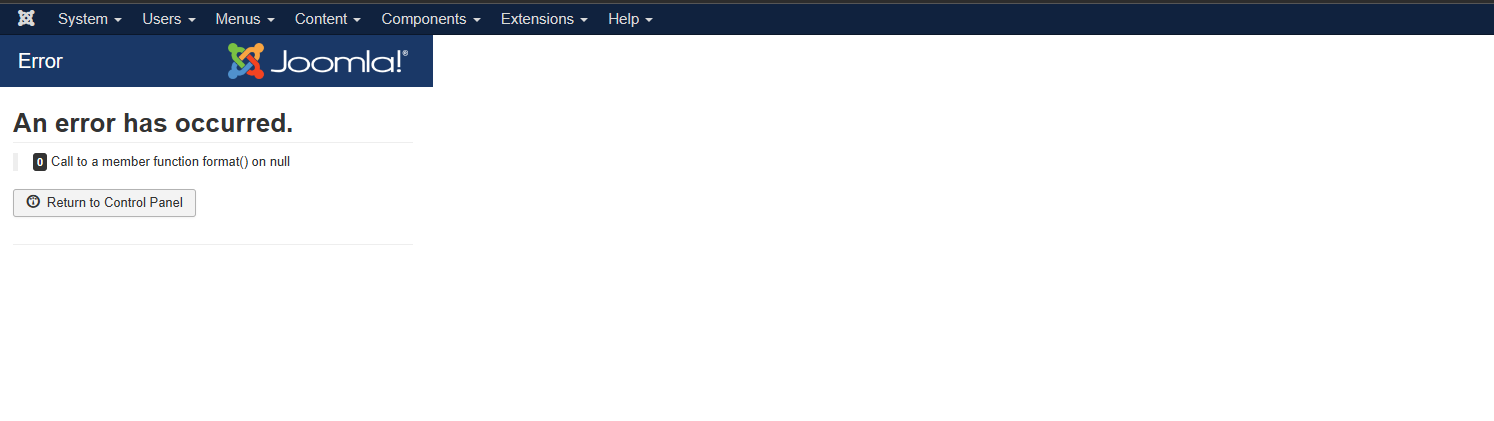The width and height of the screenshot is (1494, 421).
Task: Open the Help menu
Action: (x=630, y=19)
